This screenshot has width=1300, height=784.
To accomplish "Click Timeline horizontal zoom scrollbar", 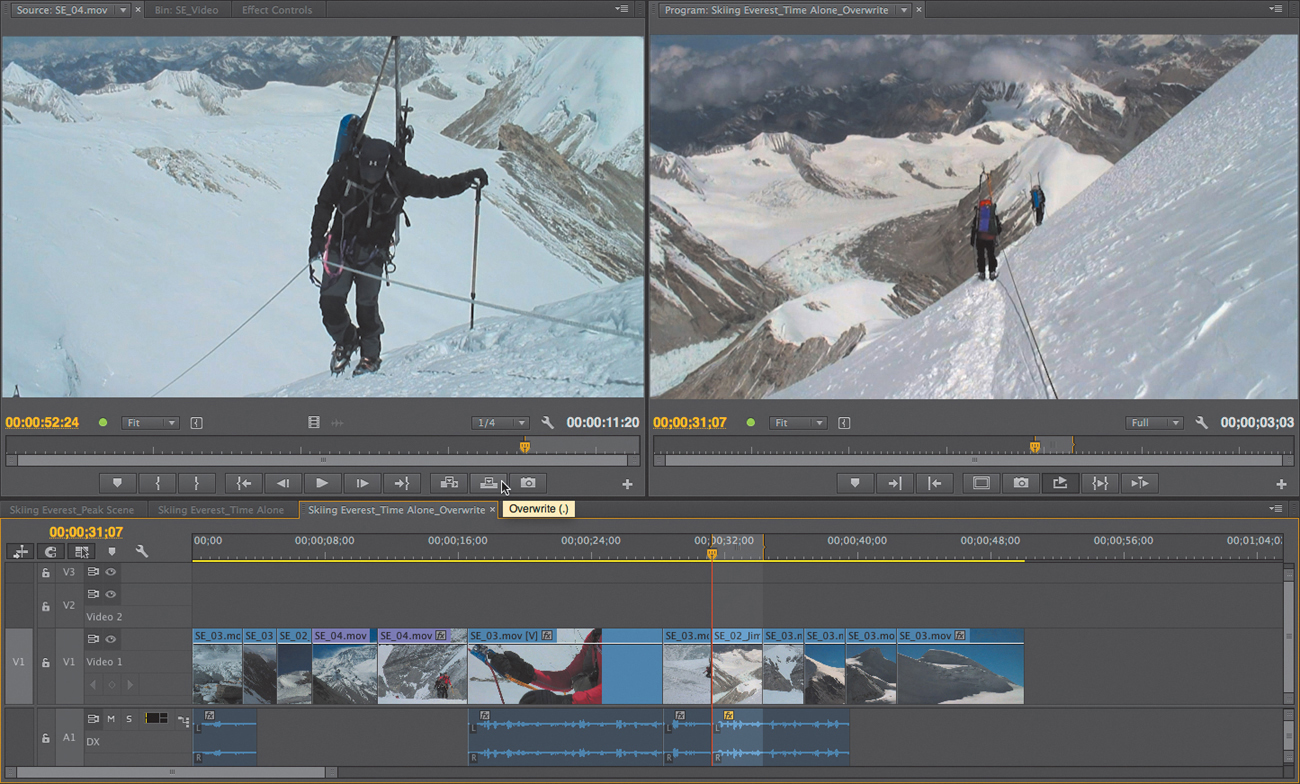I will click(172, 772).
